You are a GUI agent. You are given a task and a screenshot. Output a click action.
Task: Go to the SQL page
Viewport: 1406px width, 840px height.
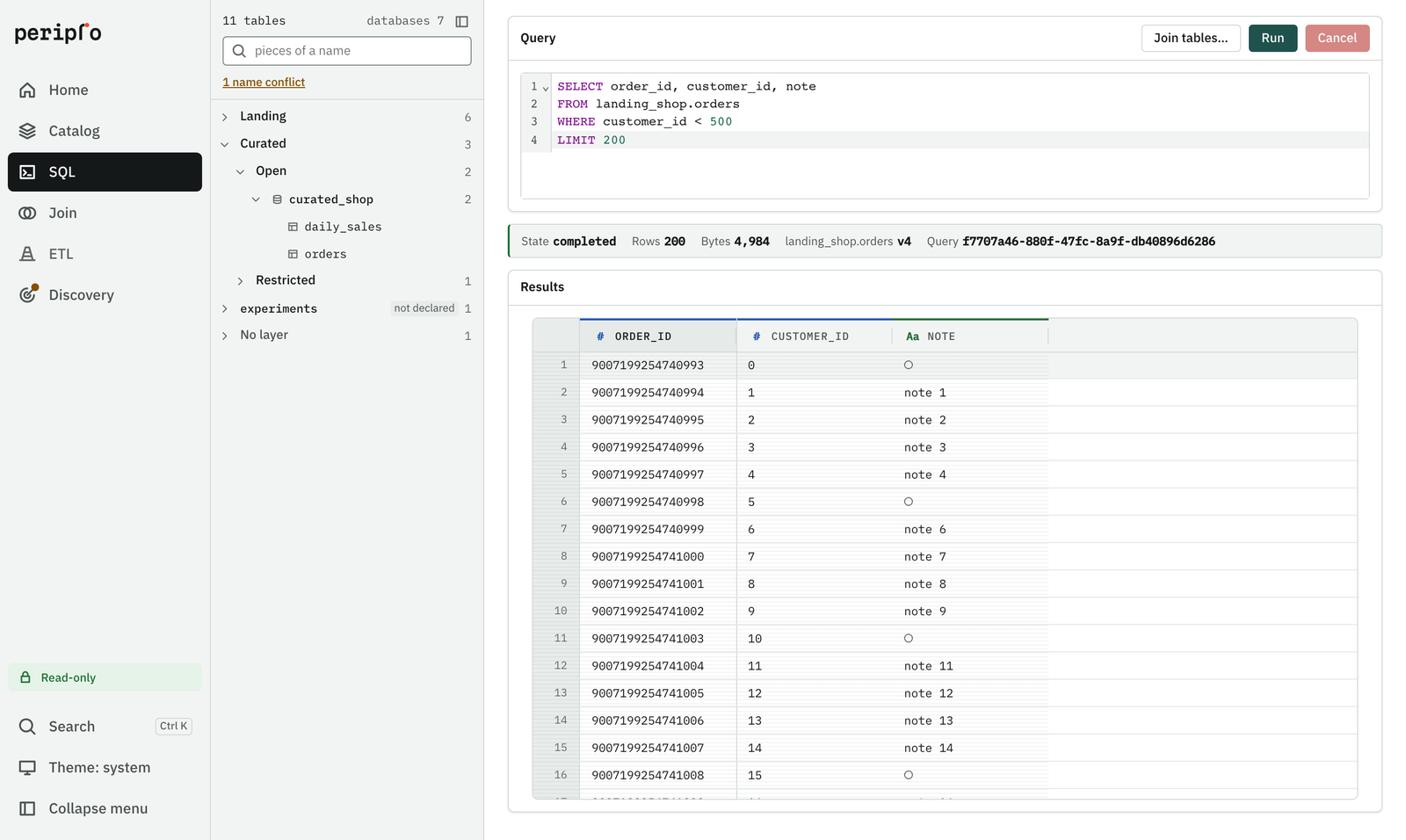(105, 172)
